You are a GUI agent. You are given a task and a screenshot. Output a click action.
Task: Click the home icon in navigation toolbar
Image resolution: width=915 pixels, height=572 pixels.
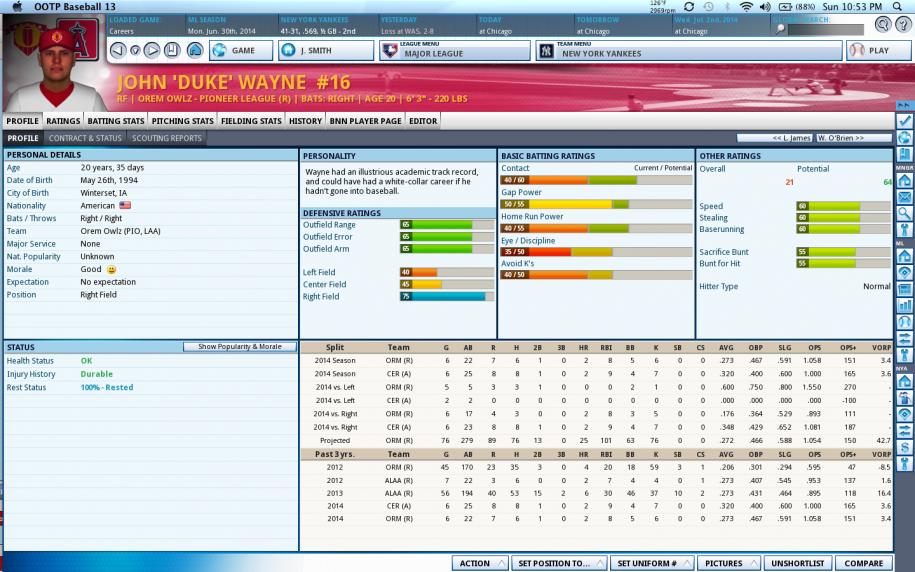pos(194,50)
